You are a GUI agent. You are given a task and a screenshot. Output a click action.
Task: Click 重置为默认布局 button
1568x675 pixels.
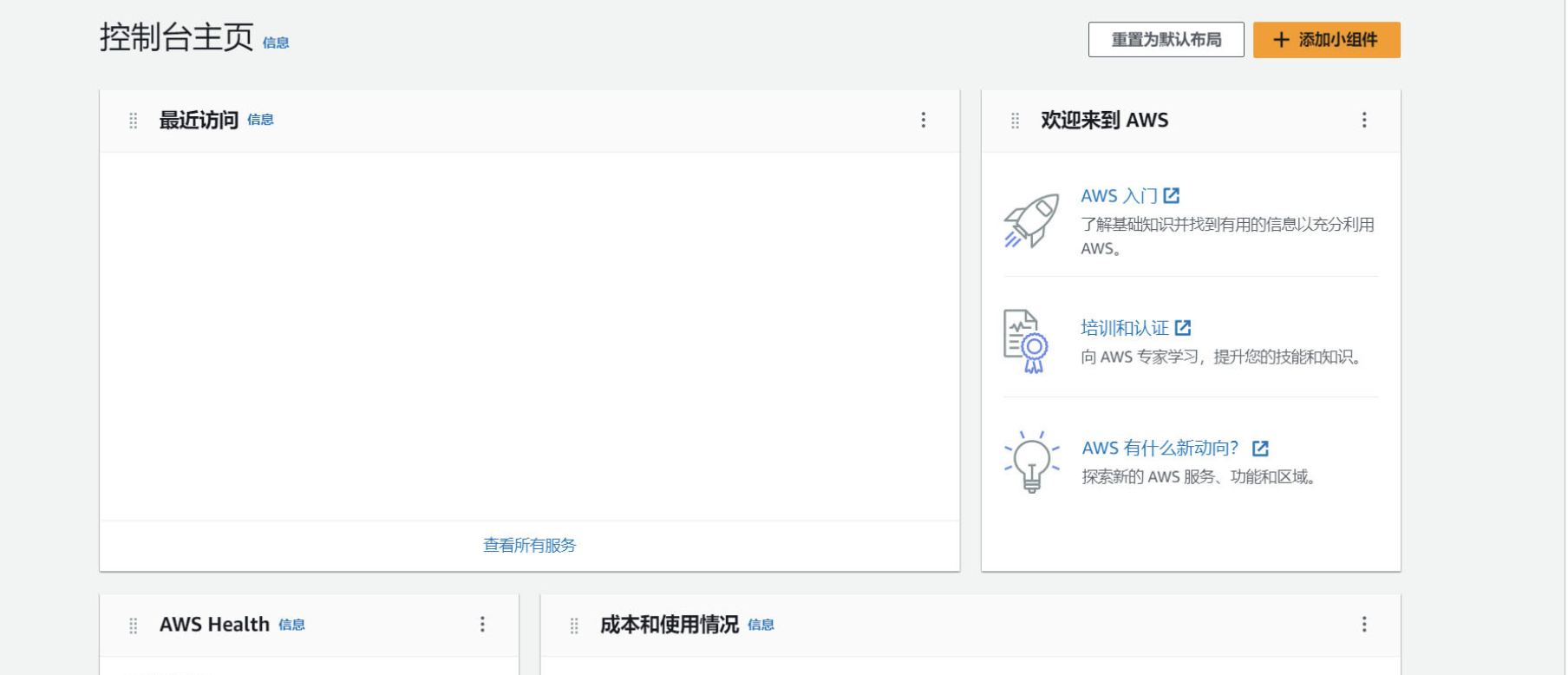point(1166,40)
